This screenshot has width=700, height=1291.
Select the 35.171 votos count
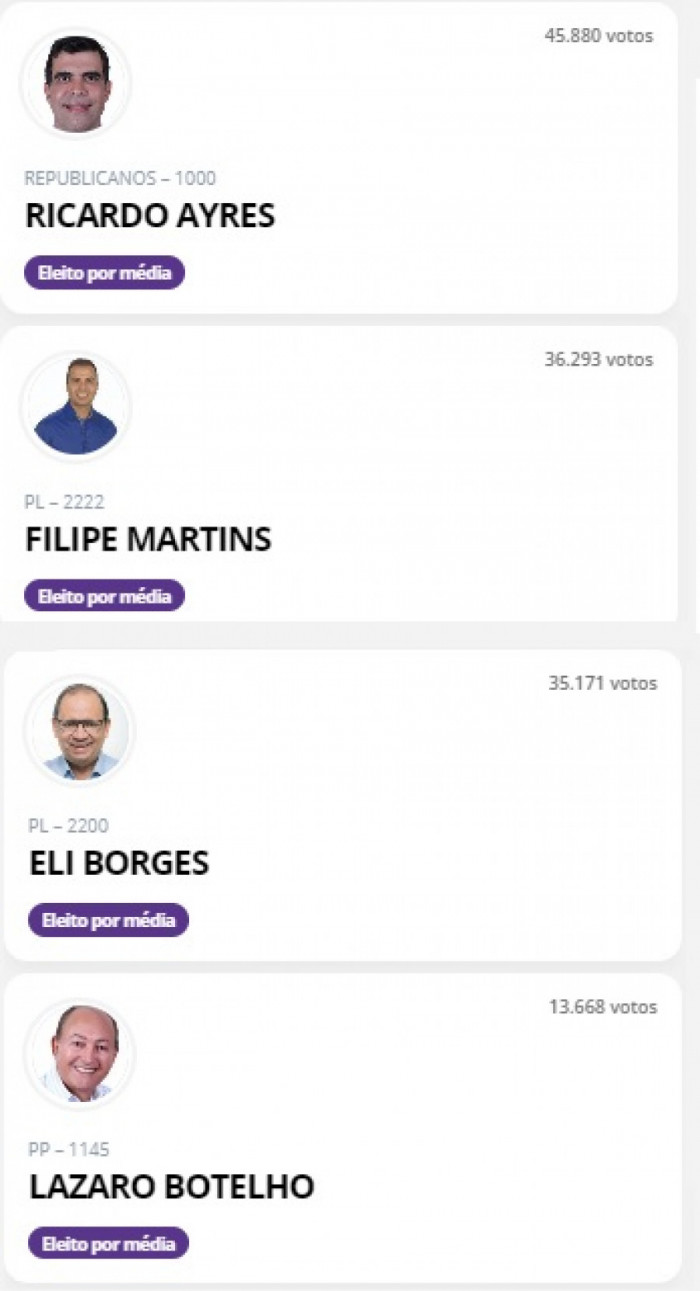(603, 683)
